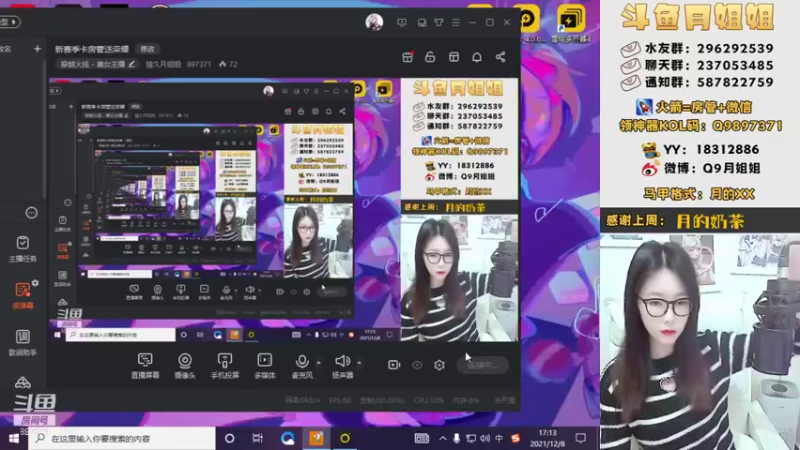This screenshot has width=800, height=450.
Task: Expand the mode switch pill at top-left
Action: [10, 22]
